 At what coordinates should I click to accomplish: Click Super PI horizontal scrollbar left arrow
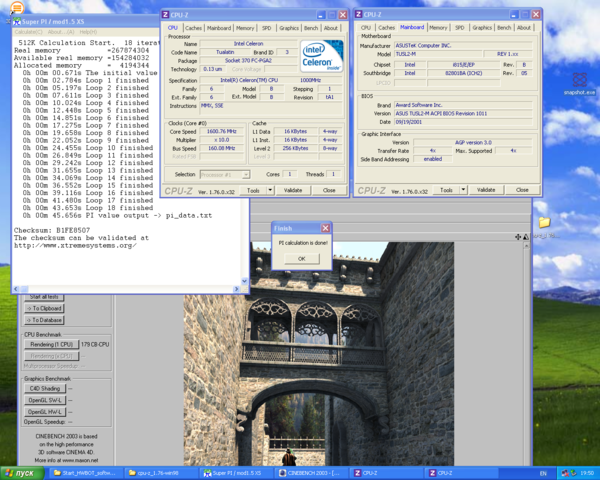coord(16,289)
